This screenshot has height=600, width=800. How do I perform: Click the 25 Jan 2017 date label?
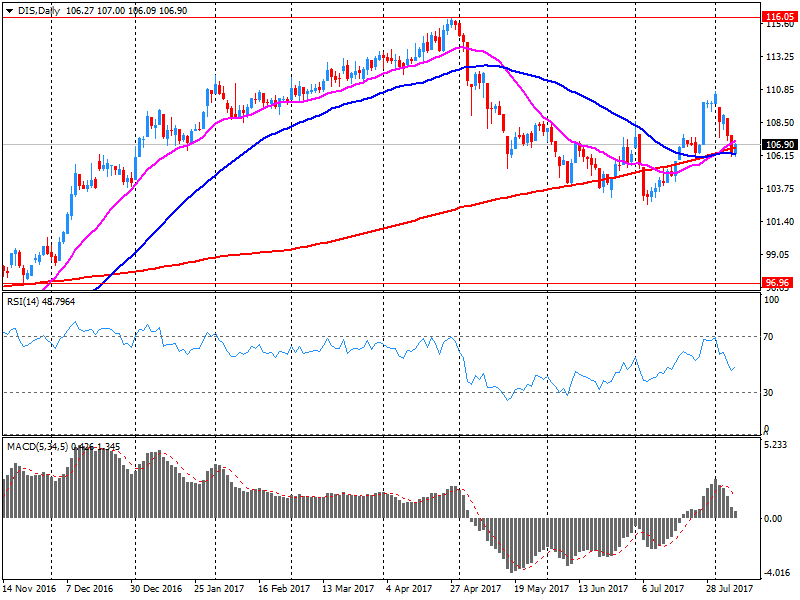tap(219, 589)
